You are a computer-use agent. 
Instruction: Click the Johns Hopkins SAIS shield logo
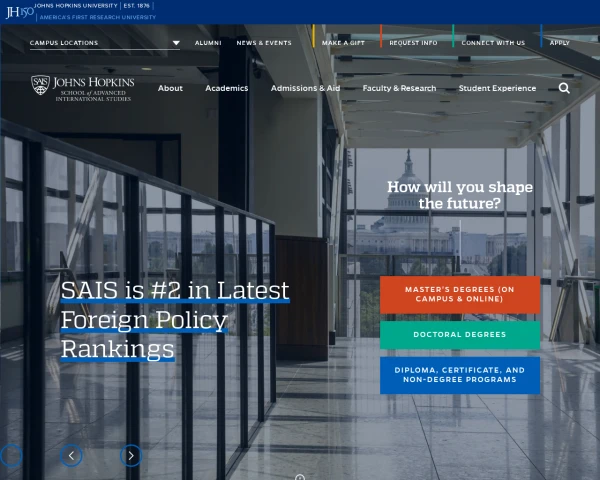point(83,88)
